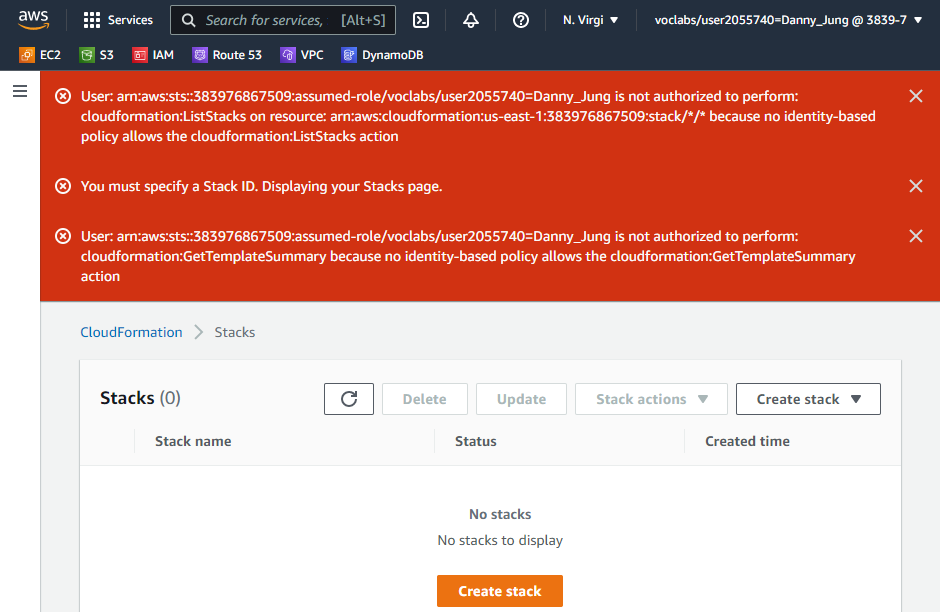This screenshot has height=612, width=940.
Task: Open the AWS home logo
Action: pos(33,20)
